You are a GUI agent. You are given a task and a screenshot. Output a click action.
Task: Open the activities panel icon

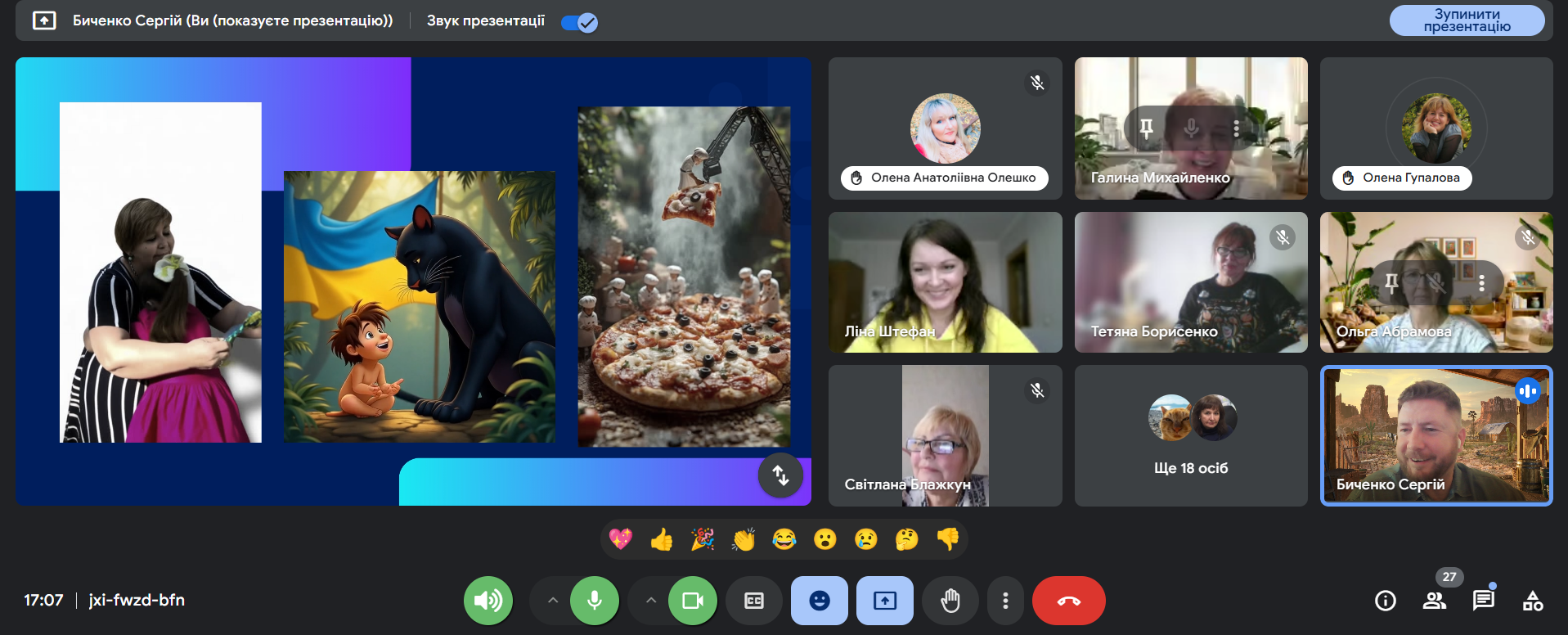click(1532, 601)
